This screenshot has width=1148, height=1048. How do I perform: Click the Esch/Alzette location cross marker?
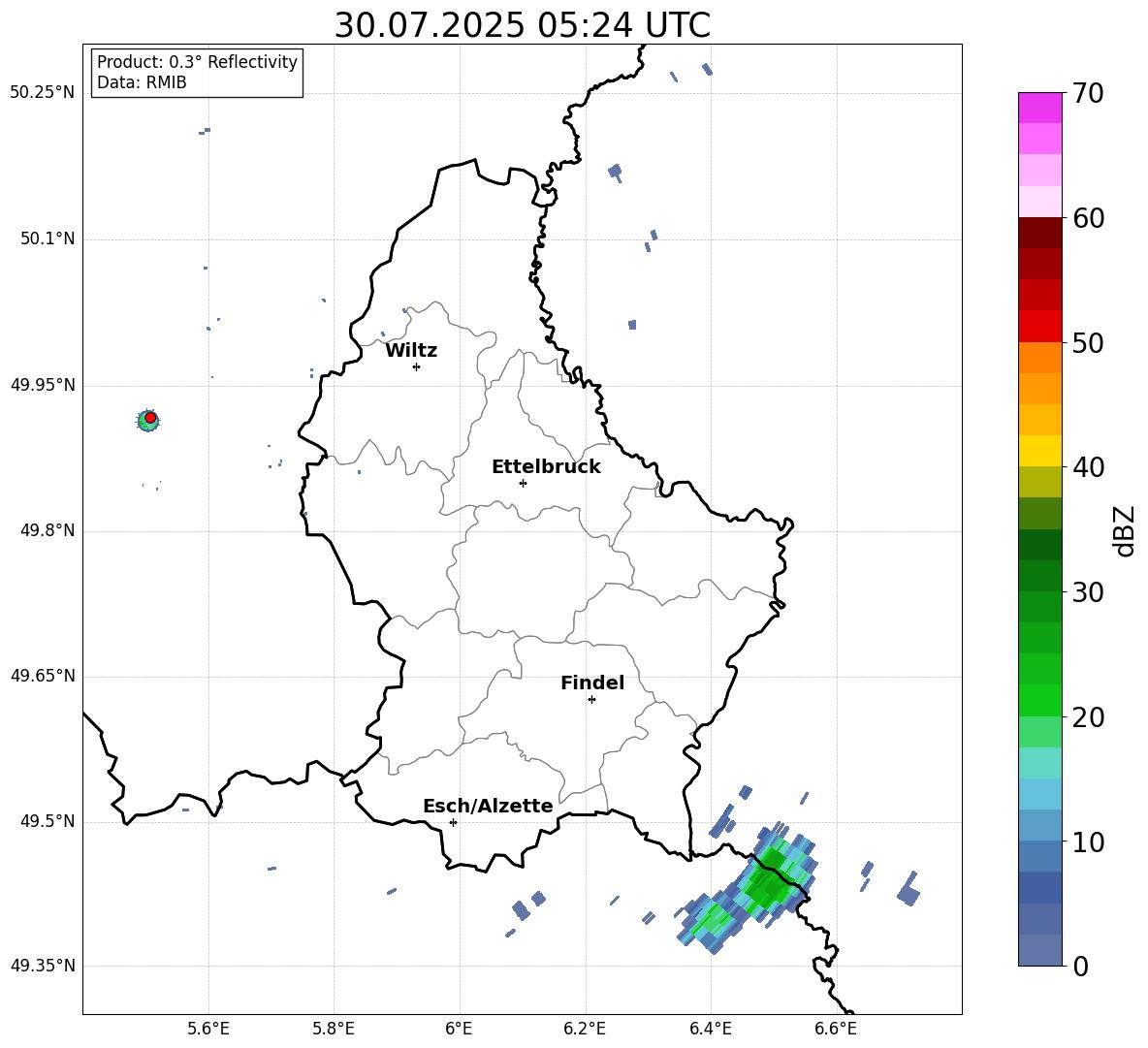coord(453,822)
